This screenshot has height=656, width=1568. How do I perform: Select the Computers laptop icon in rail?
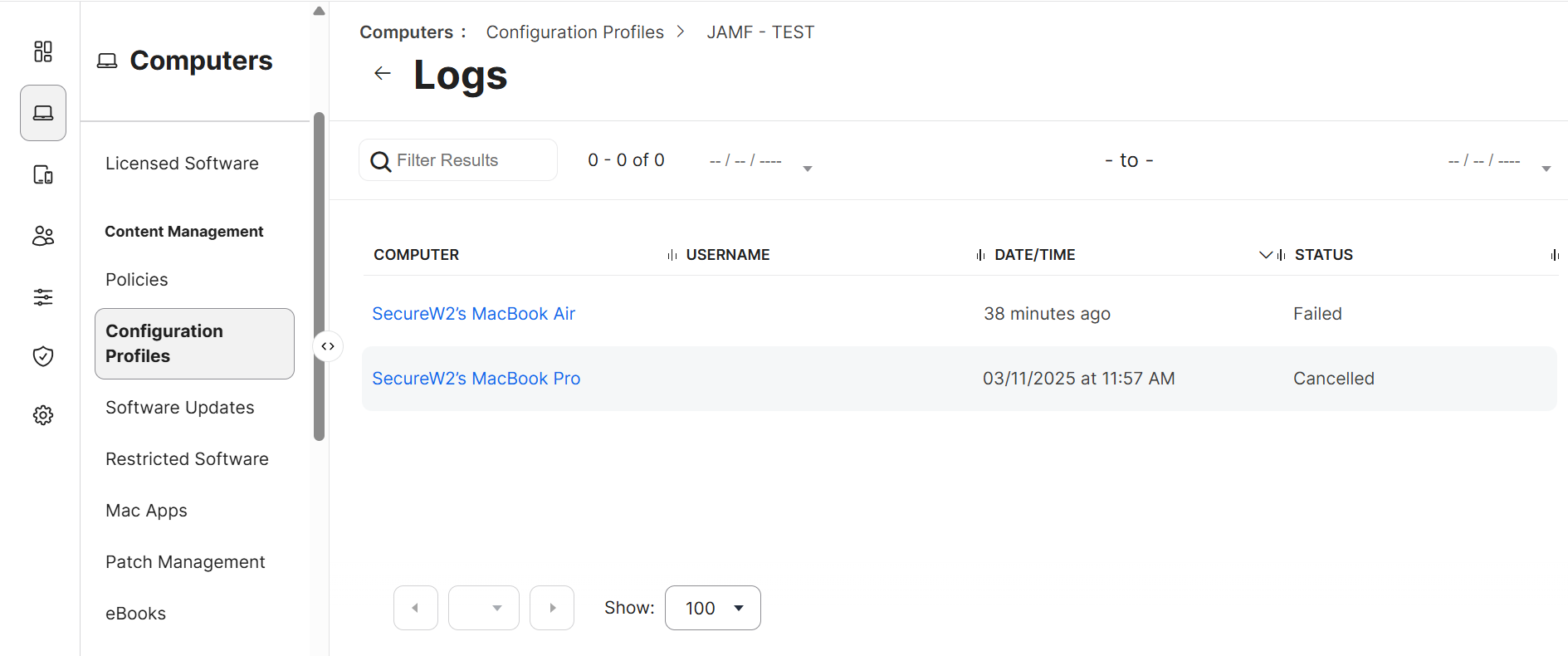(x=43, y=113)
